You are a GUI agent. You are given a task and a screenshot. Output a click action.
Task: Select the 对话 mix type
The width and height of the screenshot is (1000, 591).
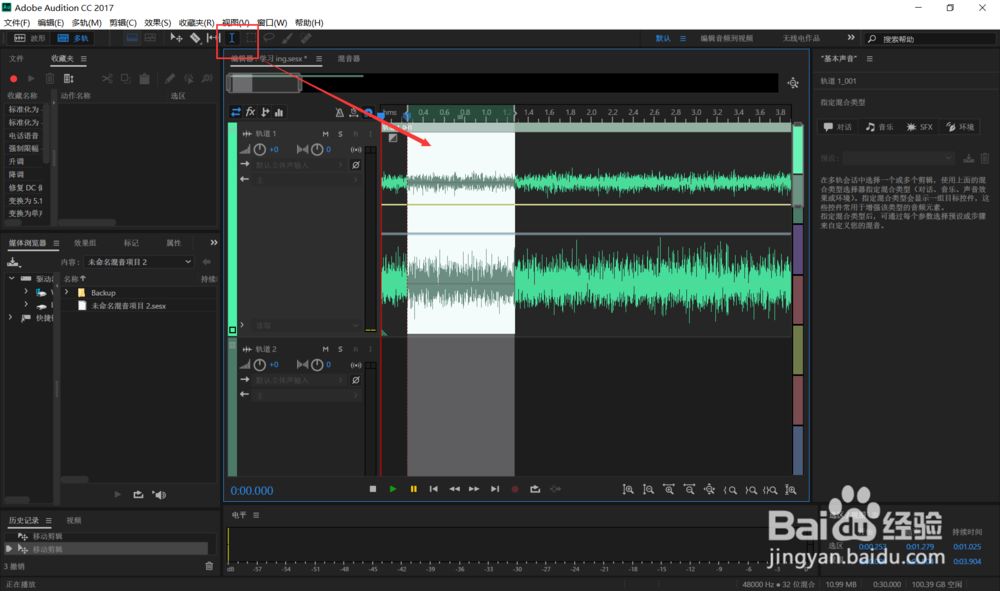838,127
